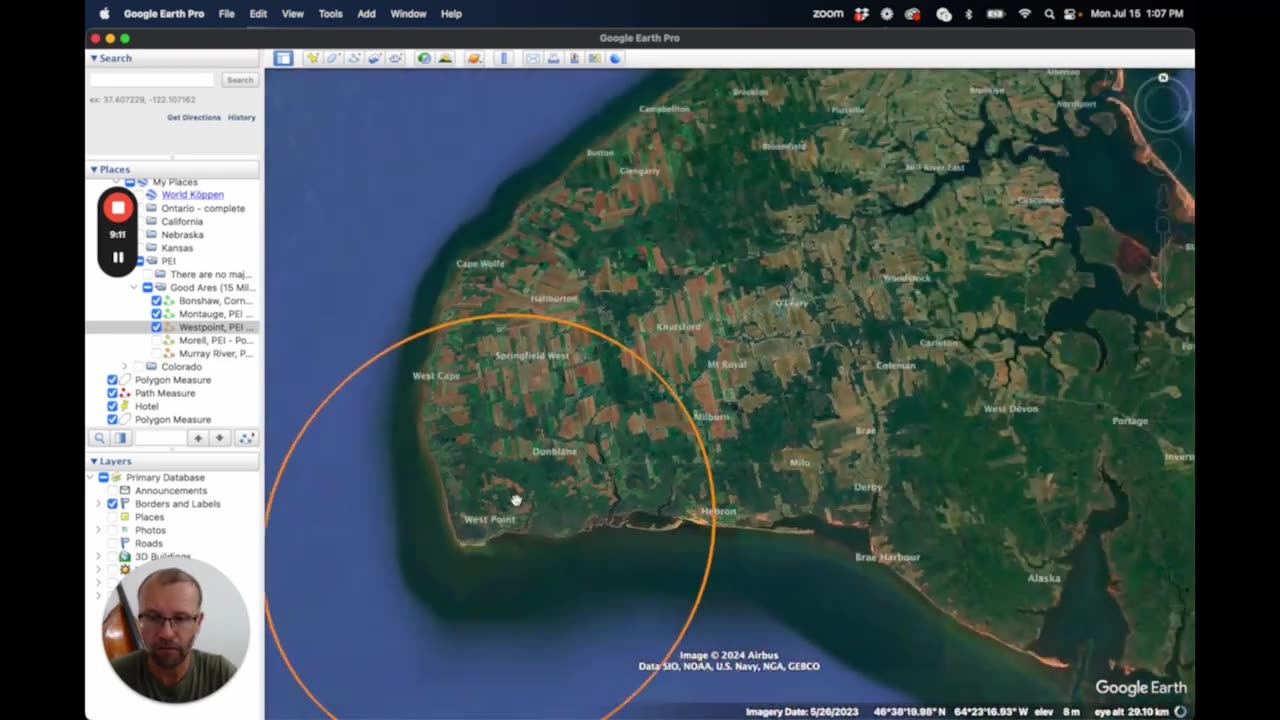Image resolution: width=1280 pixels, height=720 pixels.
Task: Click the Record a Tour icon
Action: 395,58
